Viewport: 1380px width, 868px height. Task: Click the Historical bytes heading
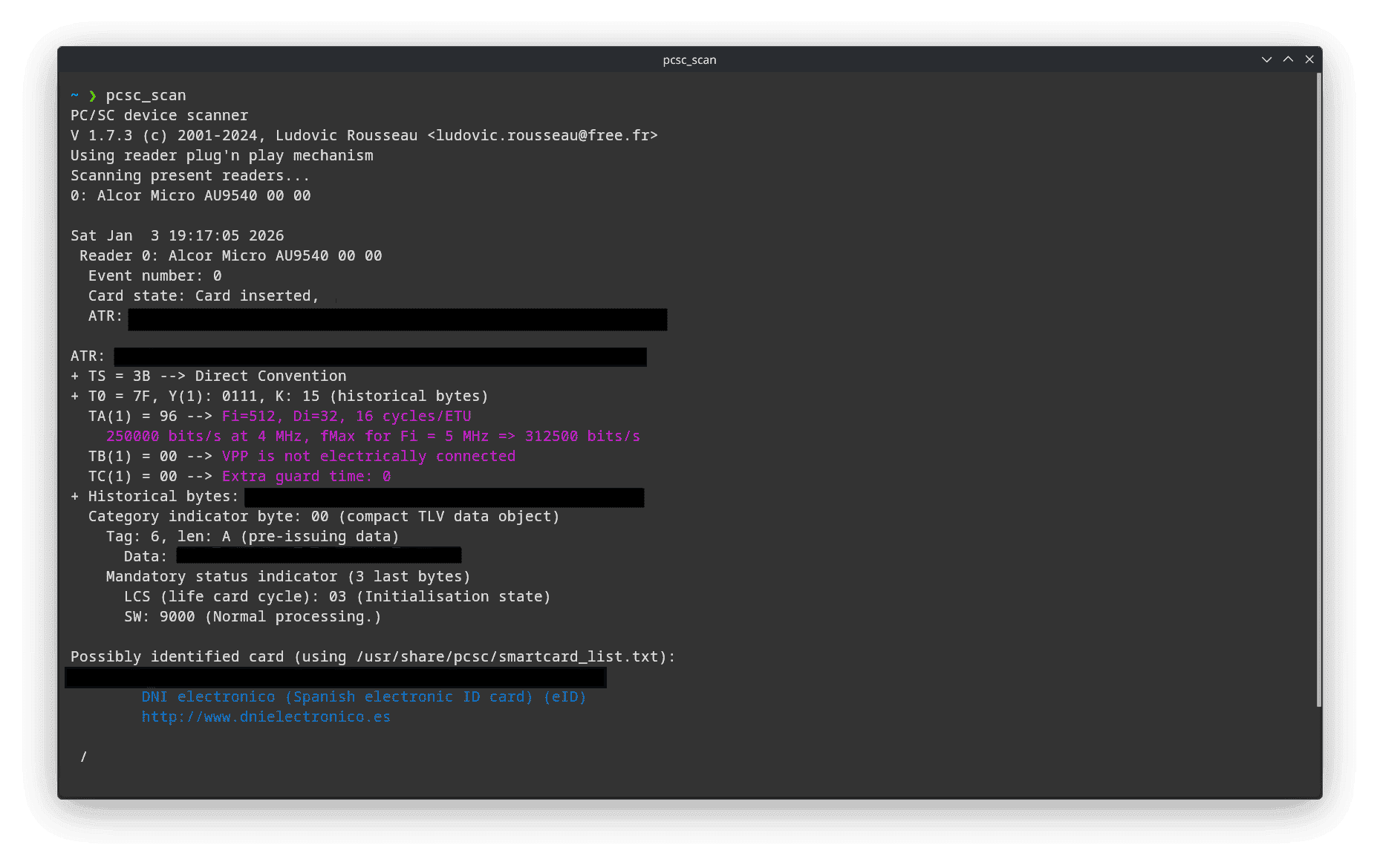pyautogui.click(x=162, y=495)
